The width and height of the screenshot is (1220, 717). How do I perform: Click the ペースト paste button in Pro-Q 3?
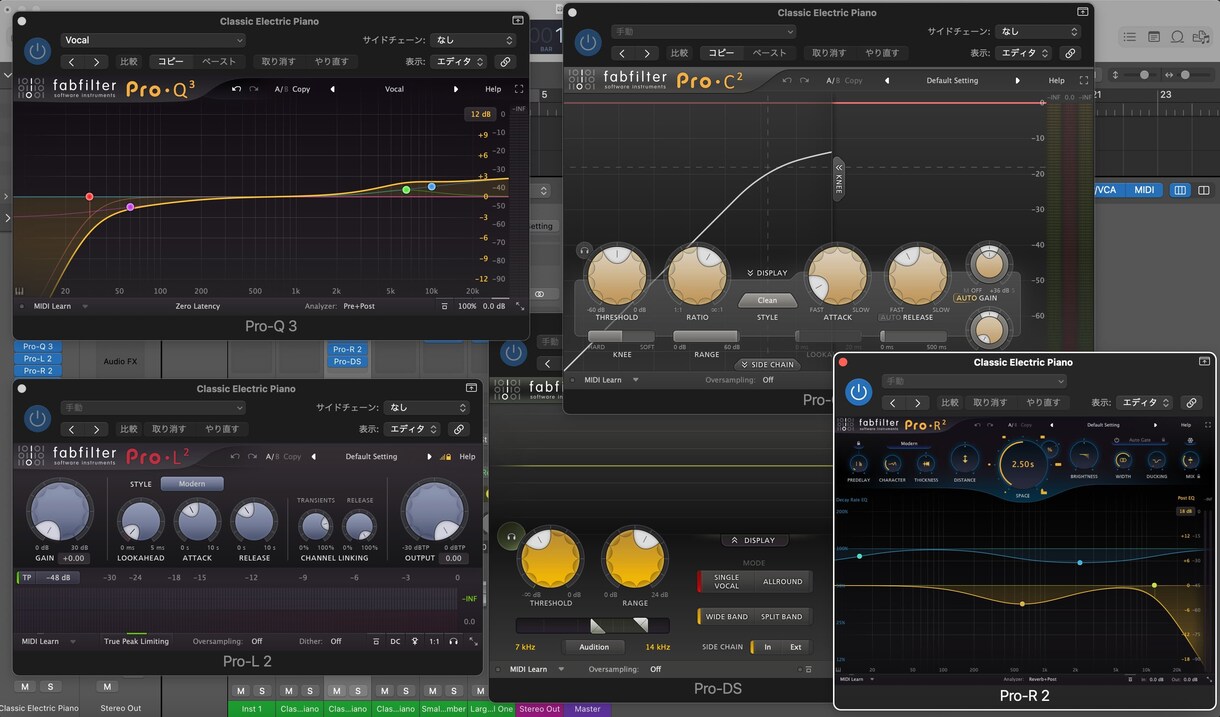(x=219, y=61)
